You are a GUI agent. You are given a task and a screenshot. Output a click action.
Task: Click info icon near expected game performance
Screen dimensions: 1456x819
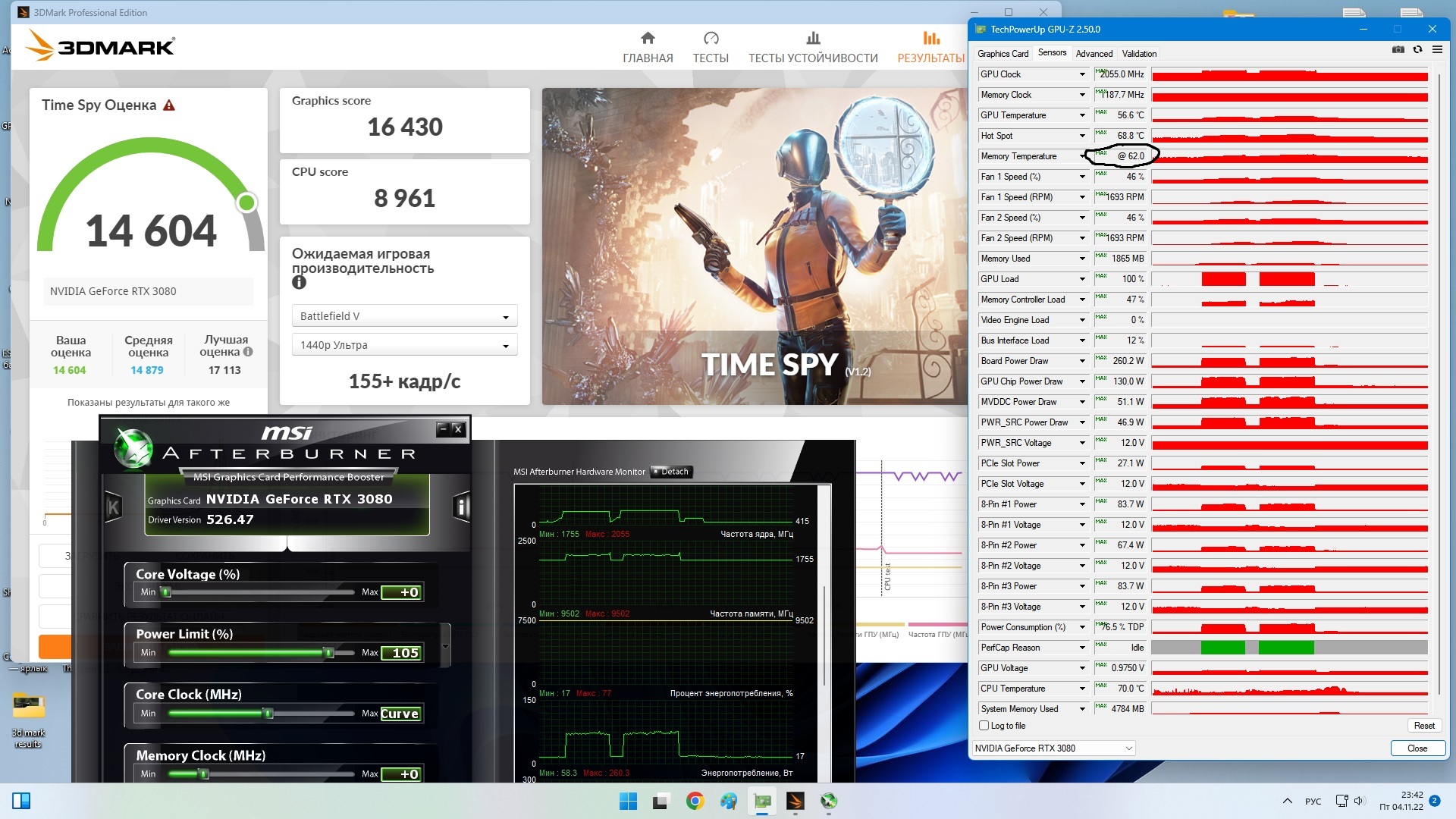[299, 282]
